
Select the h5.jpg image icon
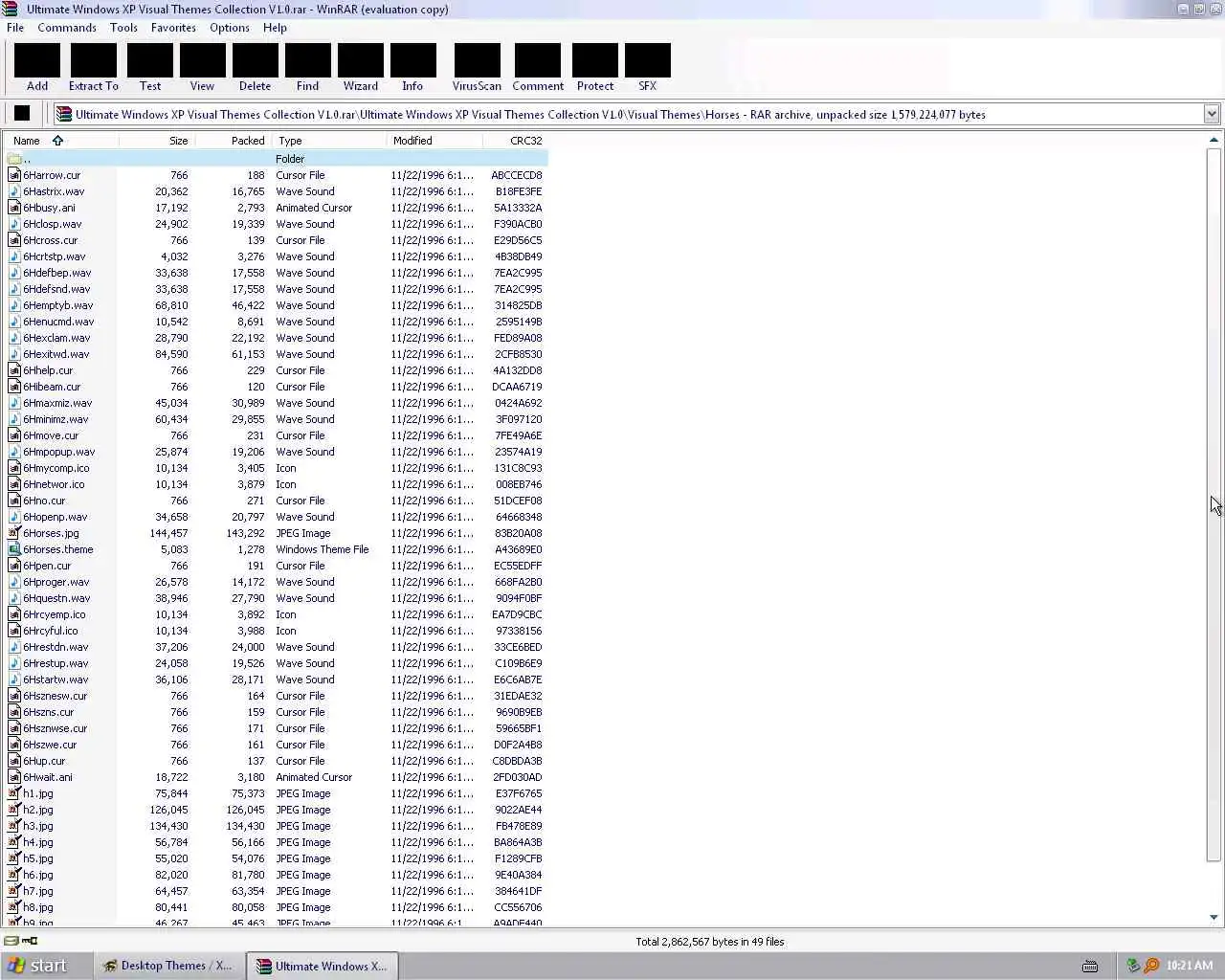pyautogui.click(x=14, y=858)
